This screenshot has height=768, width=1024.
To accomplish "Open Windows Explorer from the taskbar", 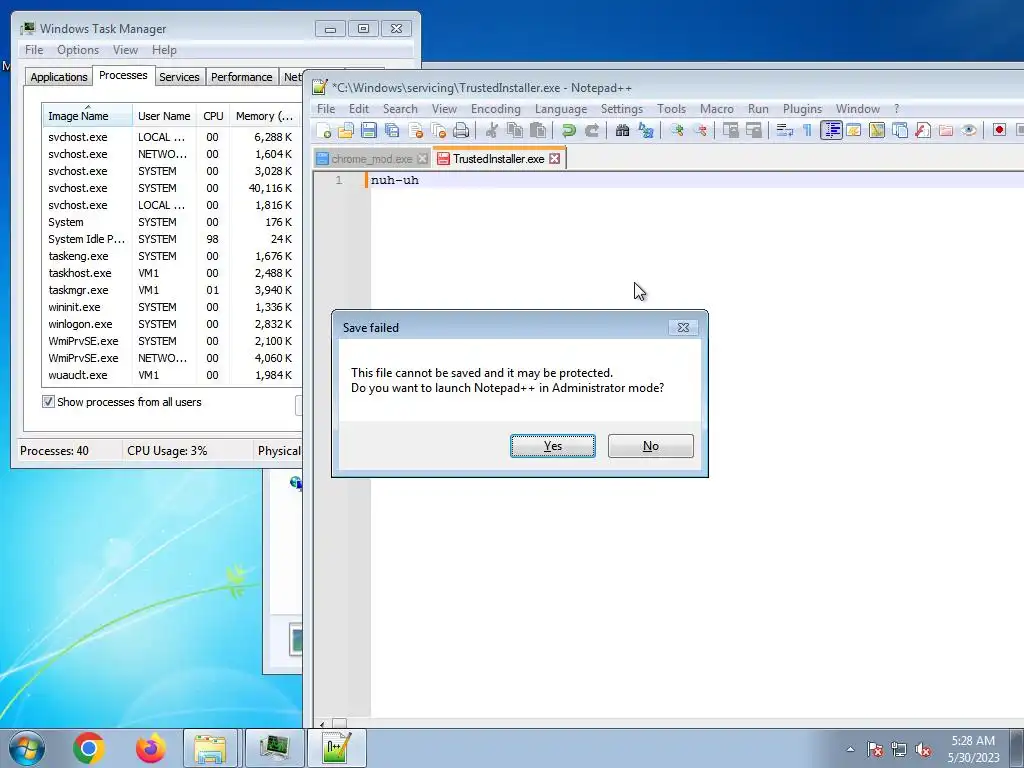I will 210,748.
